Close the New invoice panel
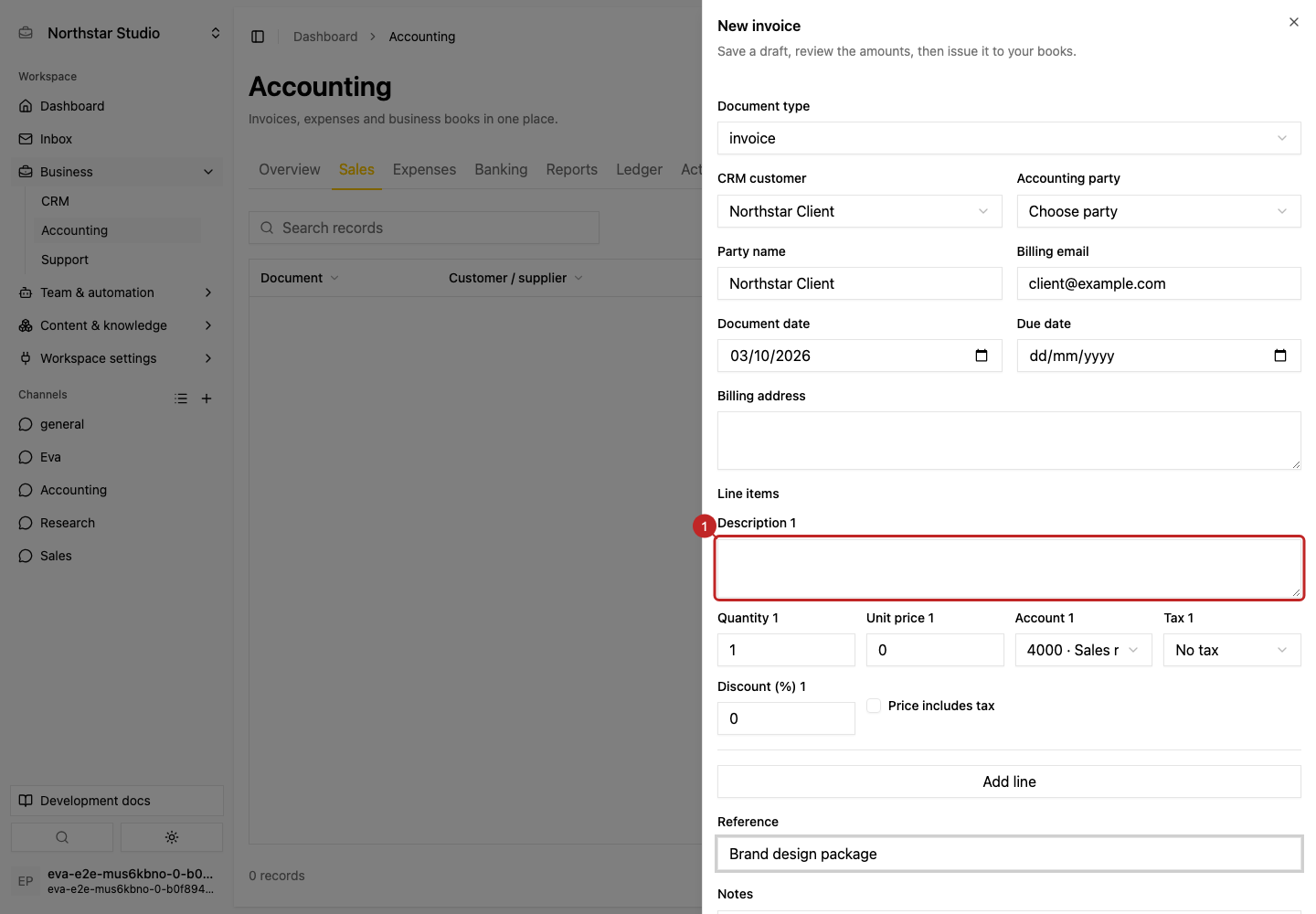 click(1294, 22)
